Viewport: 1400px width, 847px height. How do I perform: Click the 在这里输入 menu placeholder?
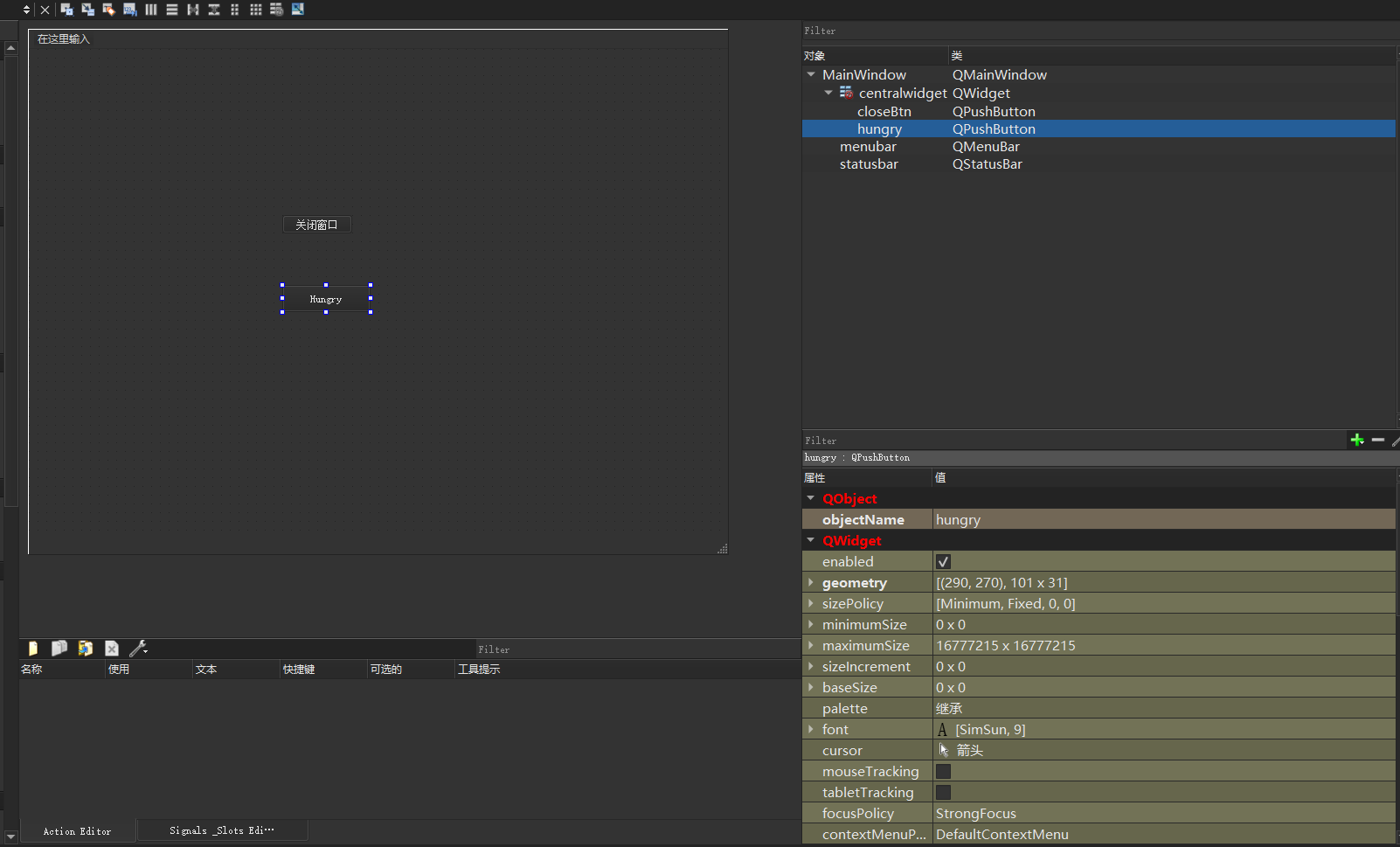[63, 39]
